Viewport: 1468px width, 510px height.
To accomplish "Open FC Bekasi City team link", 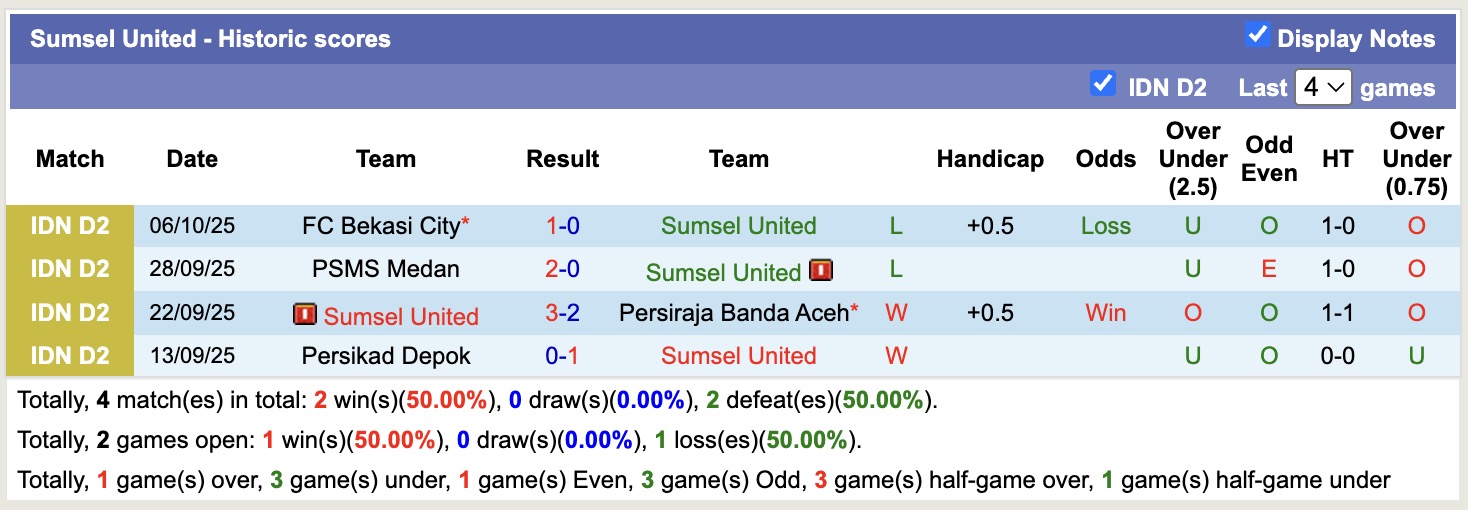I will pyautogui.click(x=380, y=226).
